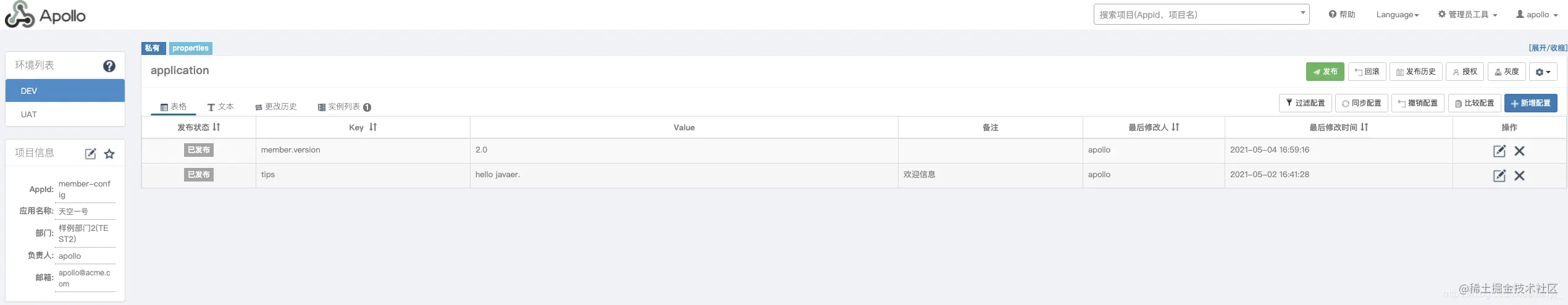
Task: Click the help question-mark icon beside 环境列表
Action: (x=109, y=66)
